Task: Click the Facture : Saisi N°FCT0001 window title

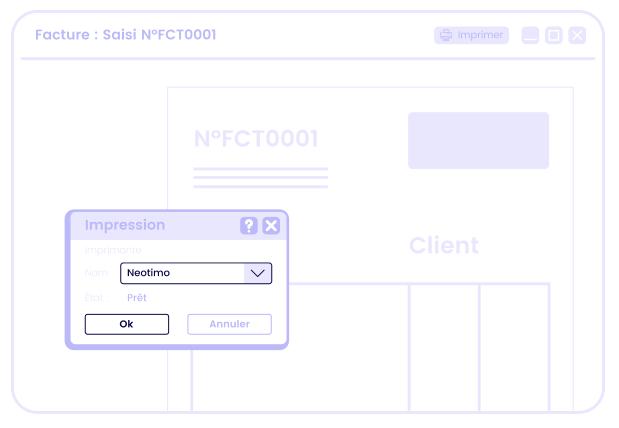Action: click(x=126, y=35)
